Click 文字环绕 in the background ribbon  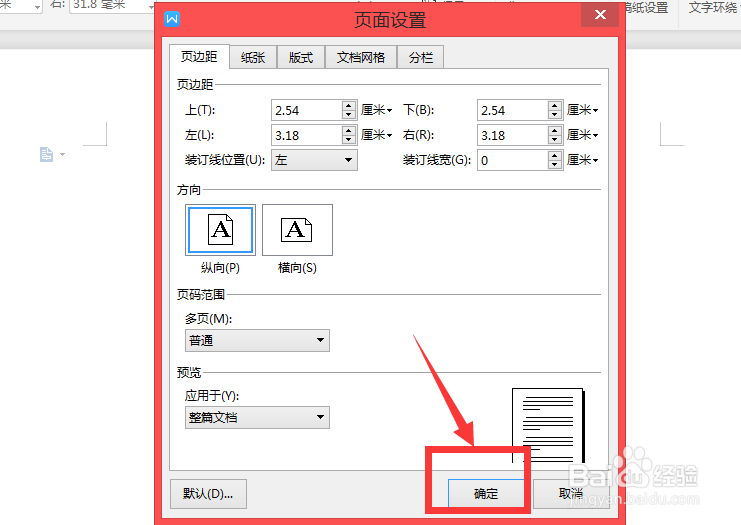click(x=714, y=7)
